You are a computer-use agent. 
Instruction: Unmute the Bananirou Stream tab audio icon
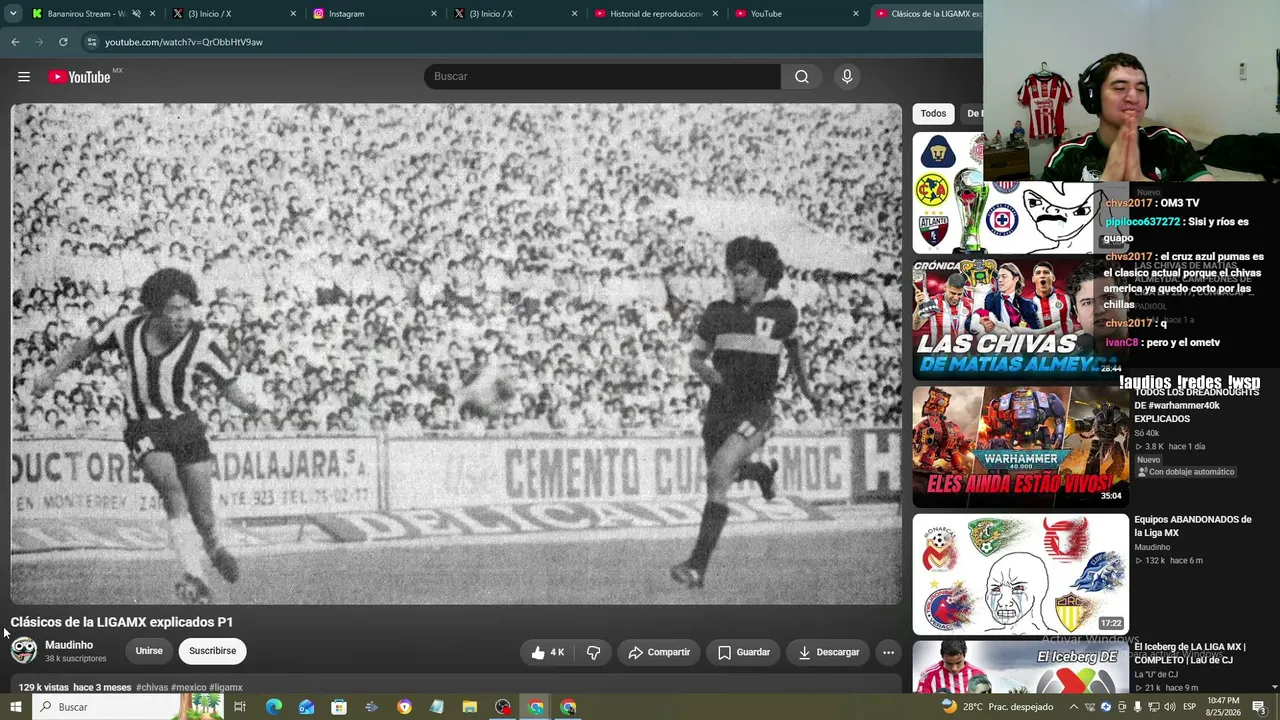[x=136, y=14]
